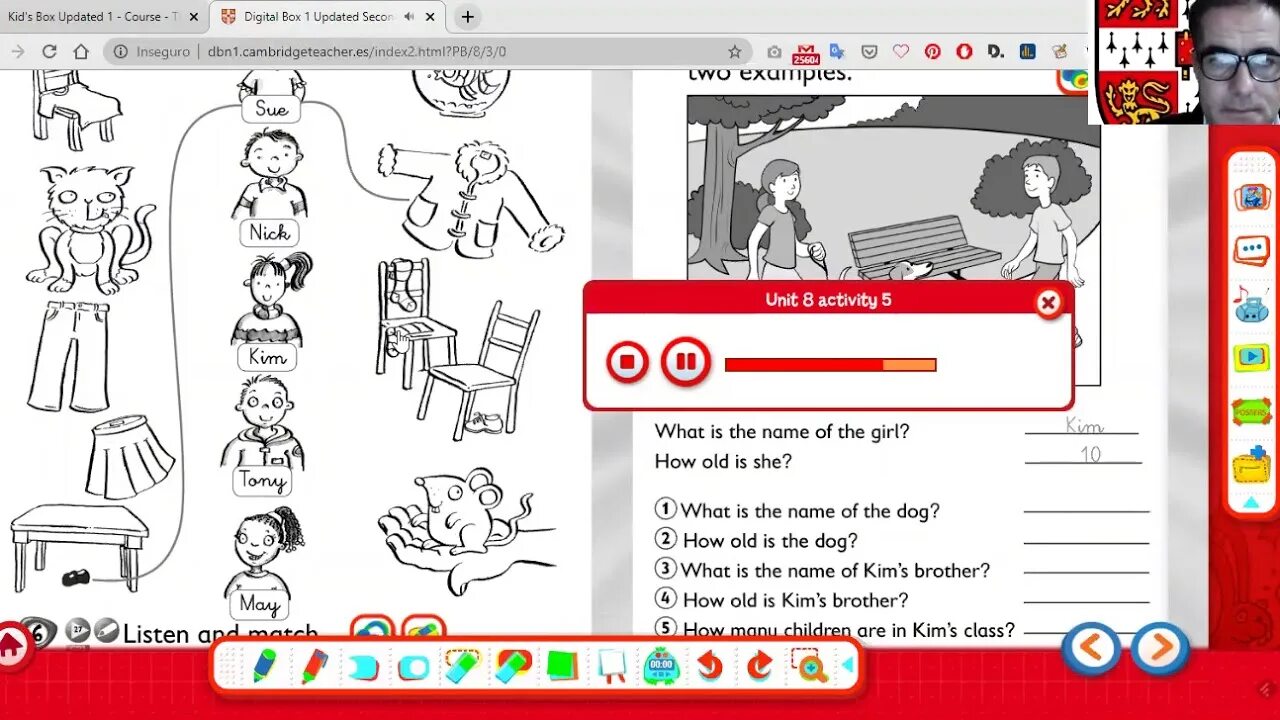
Task: Select the erase-all eraser tool
Action: [512, 666]
